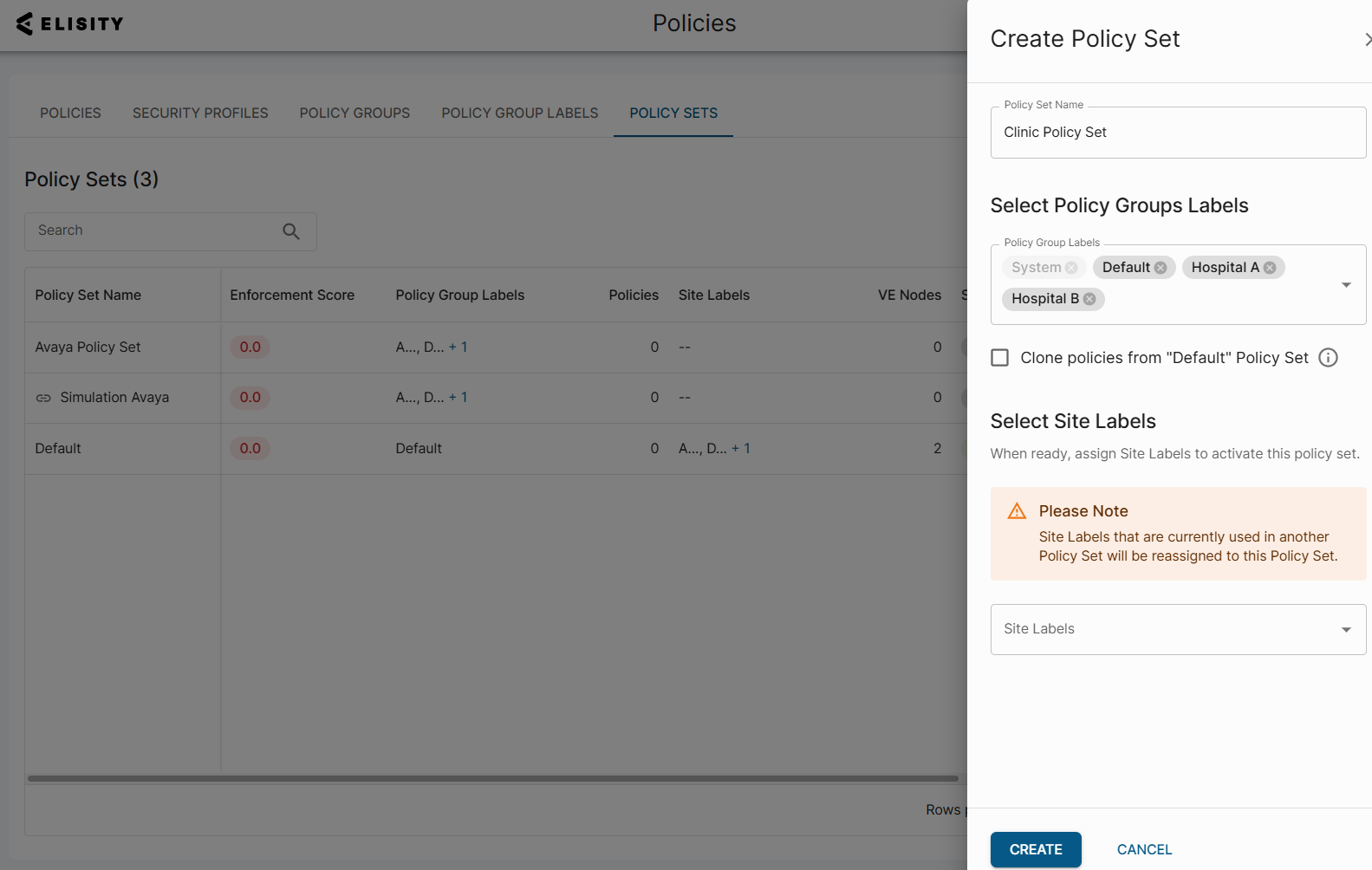Click the Policy Sets search field
Viewport: 1372px width, 870px height.
point(156,231)
